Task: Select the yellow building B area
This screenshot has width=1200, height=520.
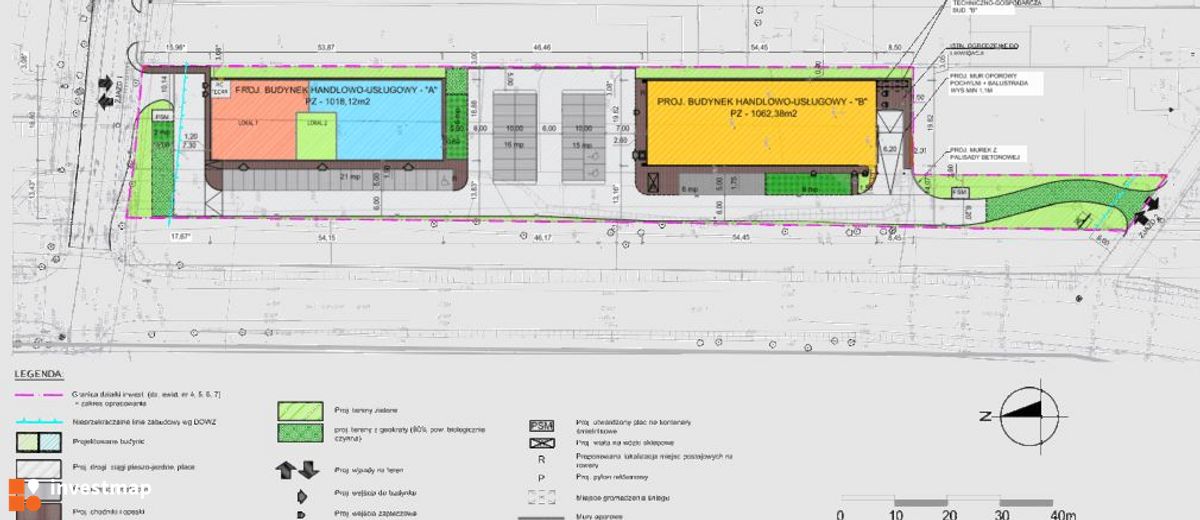Action: tap(762, 123)
